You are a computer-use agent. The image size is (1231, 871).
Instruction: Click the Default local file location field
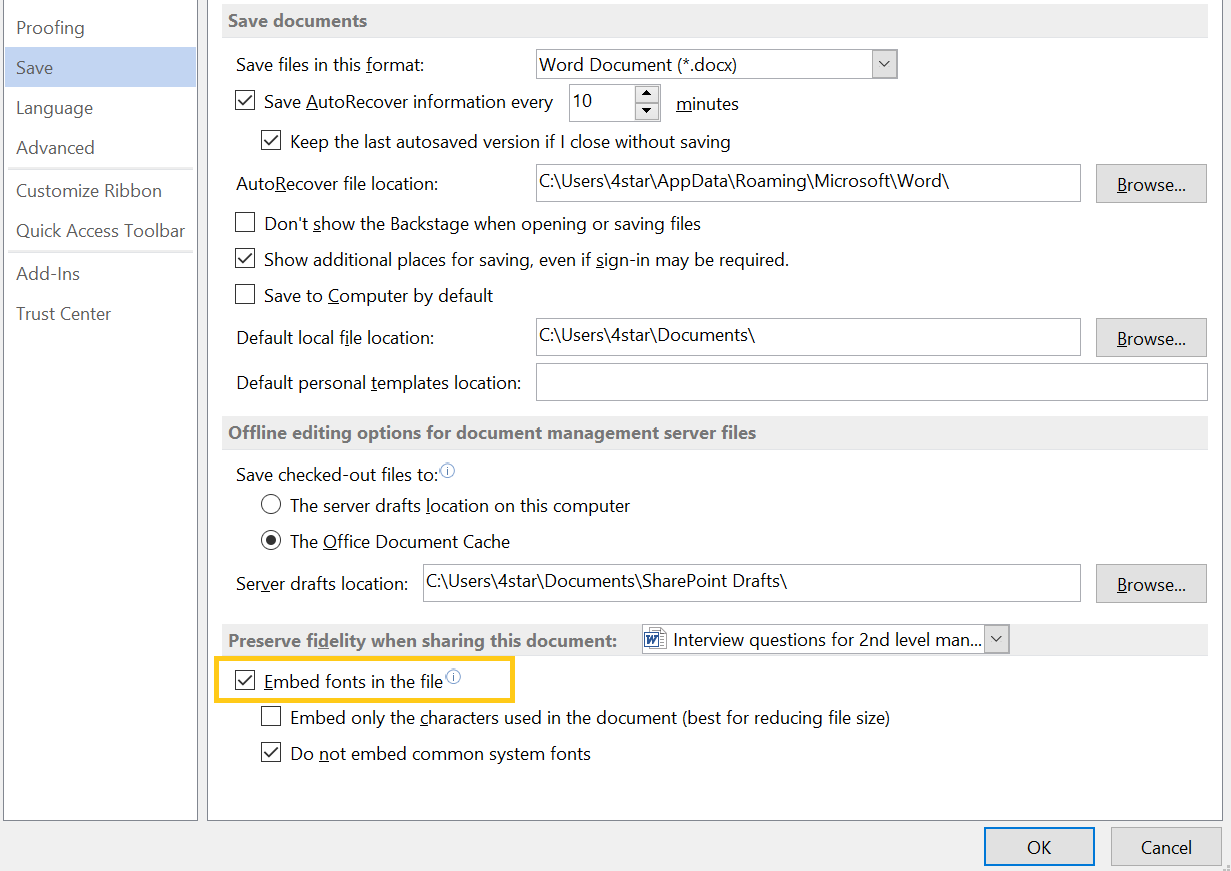click(x=808, y=337)
